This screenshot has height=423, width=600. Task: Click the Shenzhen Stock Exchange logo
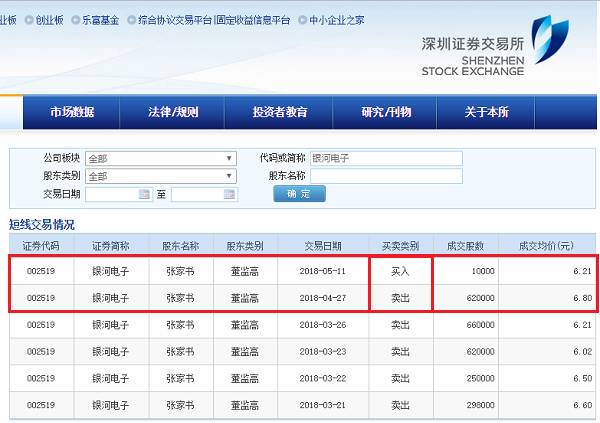pyautogui.click(x=495, y=45)
